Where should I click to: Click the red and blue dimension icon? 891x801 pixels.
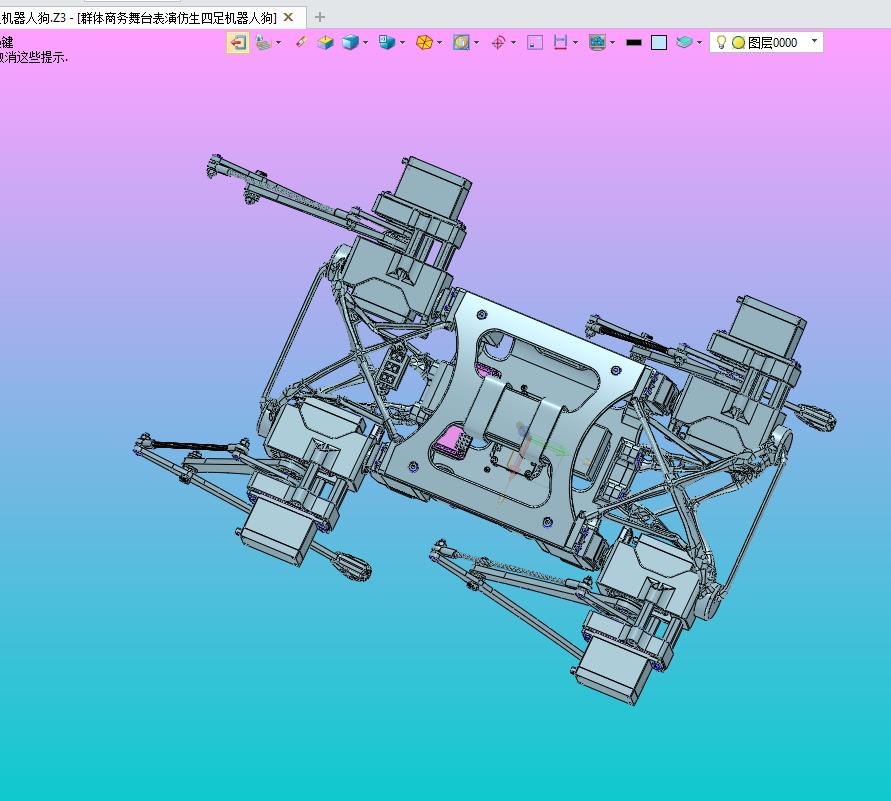coord(560,42)
